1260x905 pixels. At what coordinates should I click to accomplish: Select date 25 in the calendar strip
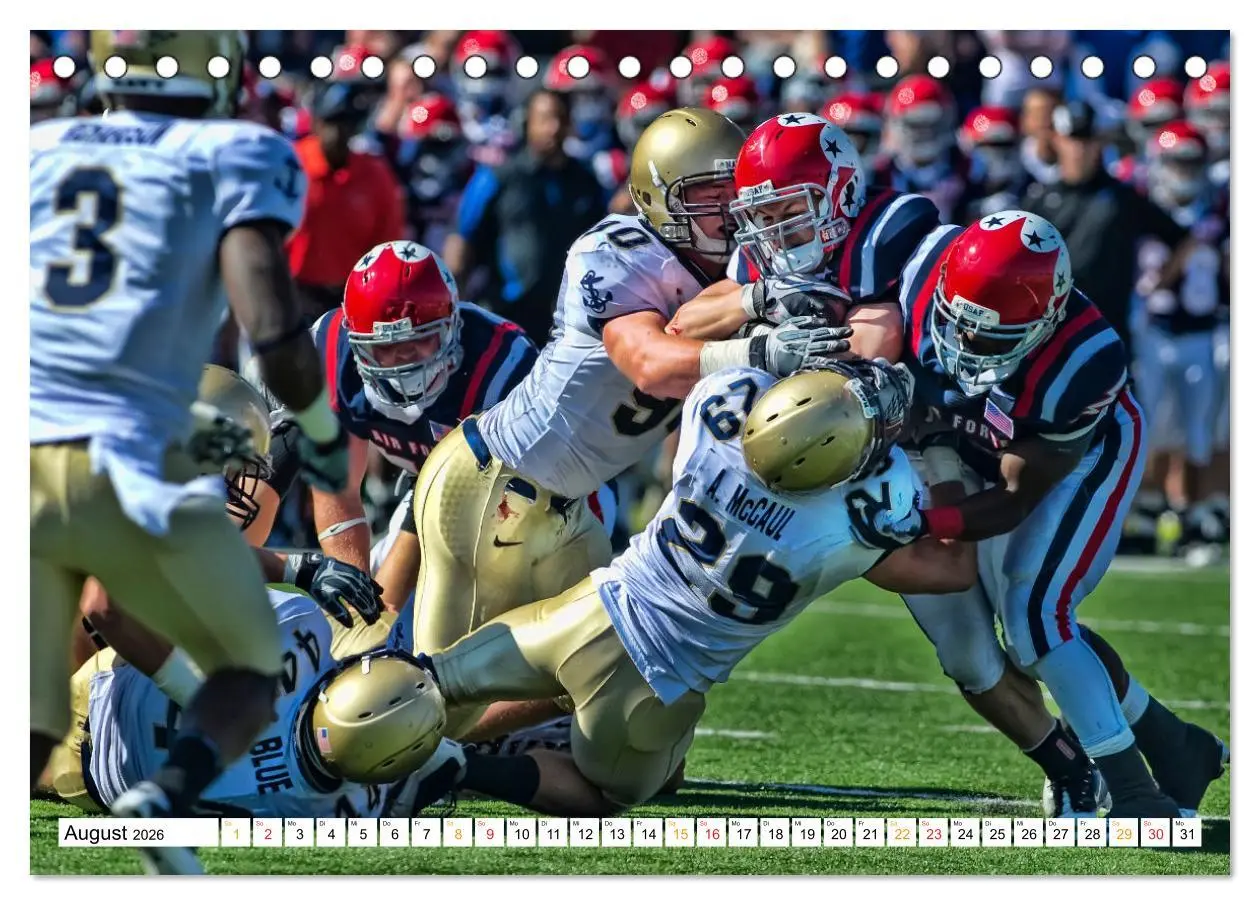[997, 833]
